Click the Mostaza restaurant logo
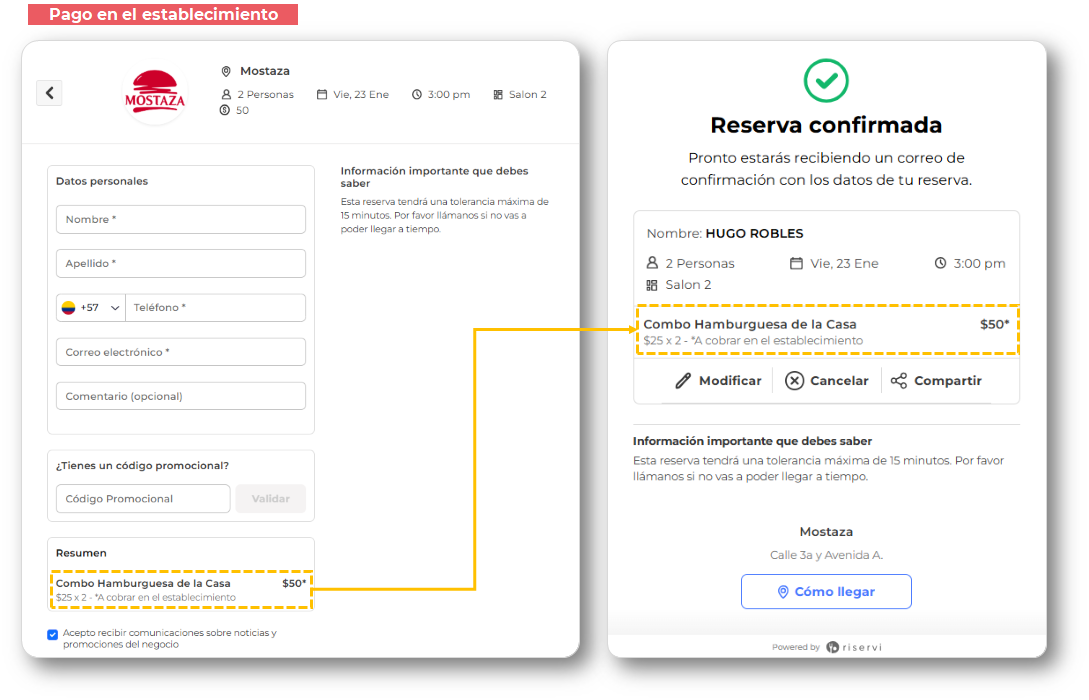1089x700 pixels. click(154, 96)
